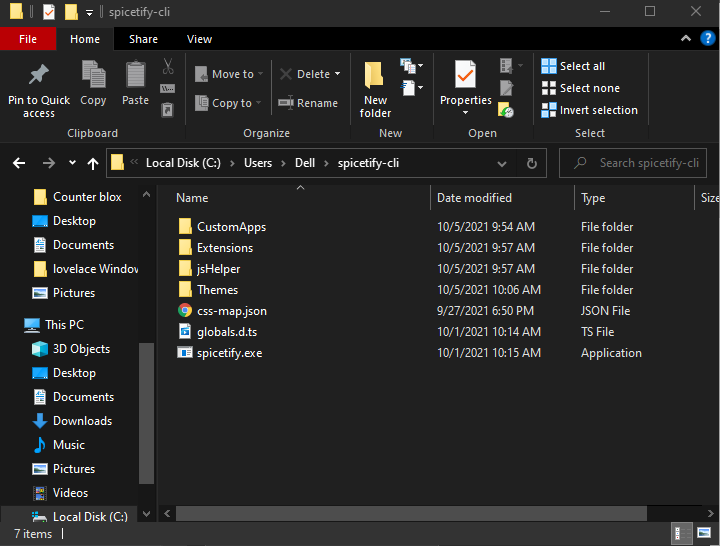Click the Paste shortcut icon
The height and width of the screenshot is (546, 720).
click(167, 110)
